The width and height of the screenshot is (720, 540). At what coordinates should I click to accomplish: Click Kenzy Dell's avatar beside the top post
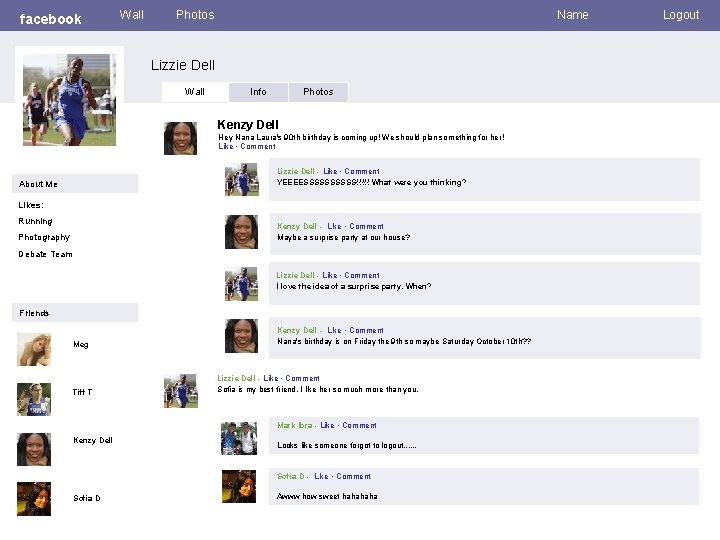click(180, 138)
